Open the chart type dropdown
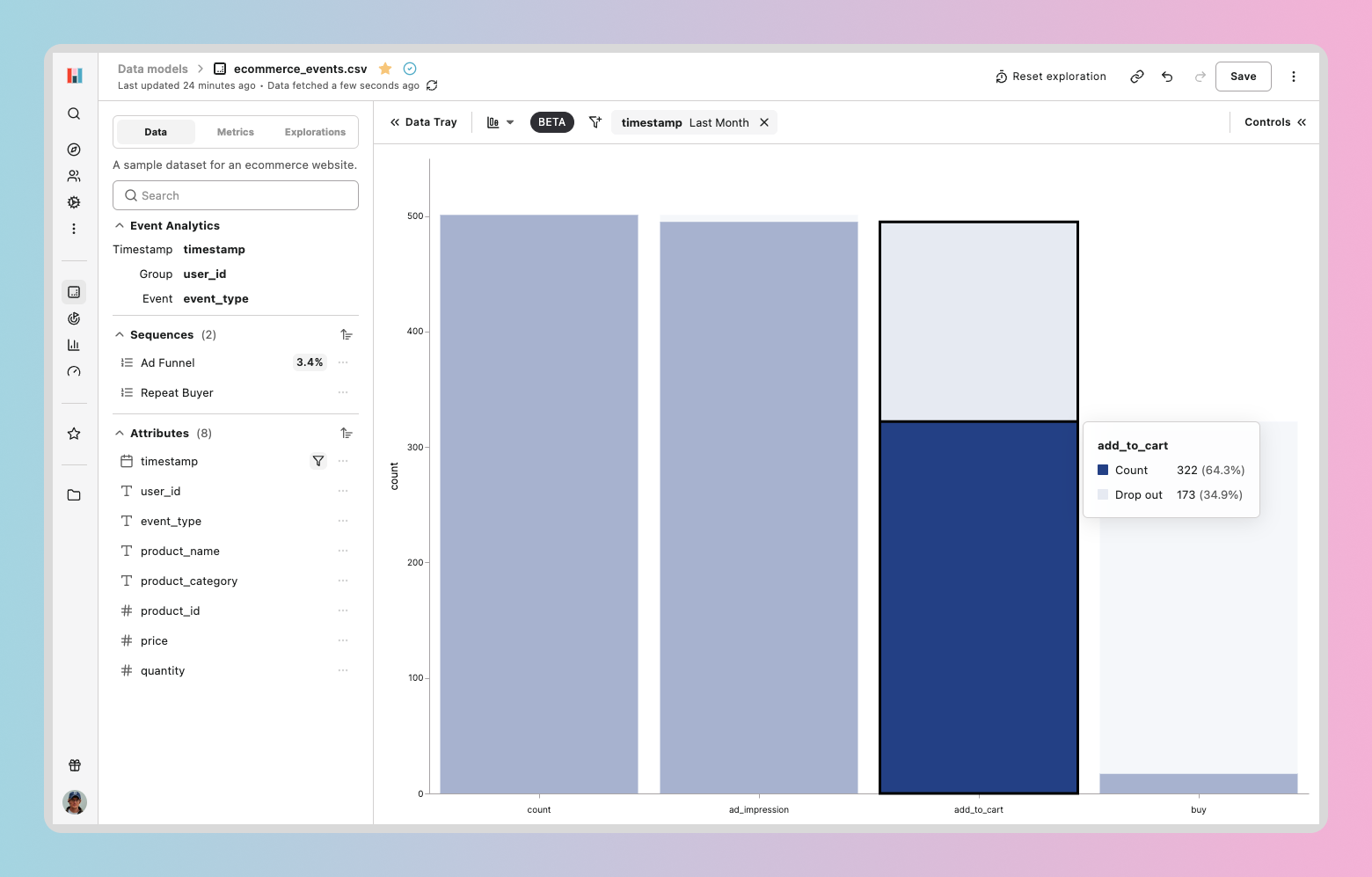Image resolution: width=1372 pixels, height=877 pixels. point(500,122)
